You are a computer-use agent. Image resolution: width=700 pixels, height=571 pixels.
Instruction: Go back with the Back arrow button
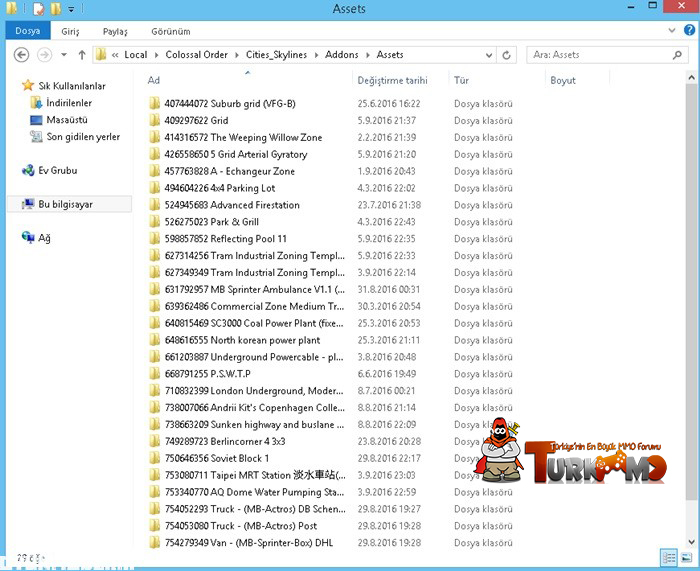pyautogui.click(x=21, y=55)
